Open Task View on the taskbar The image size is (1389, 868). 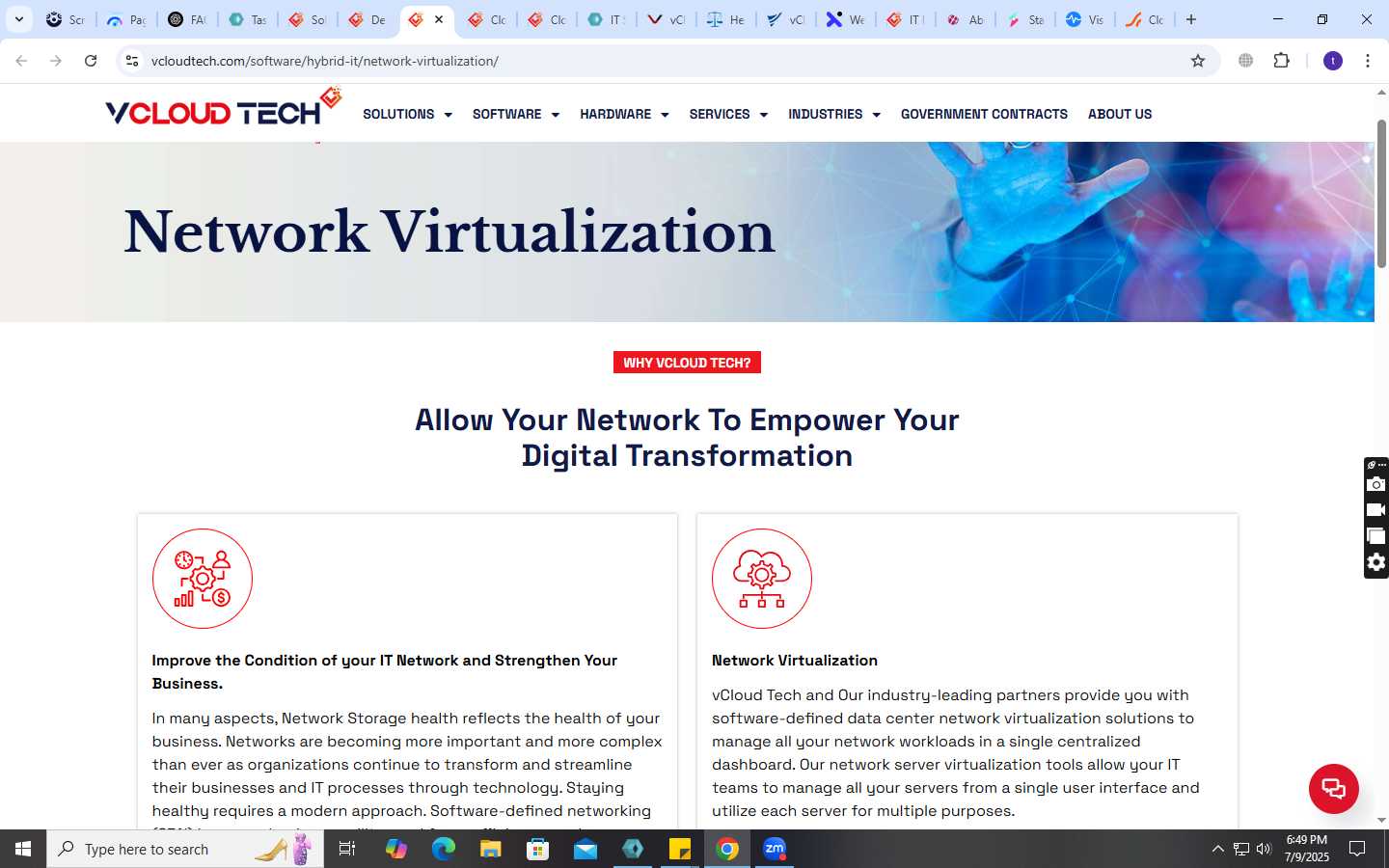point(347,849)
